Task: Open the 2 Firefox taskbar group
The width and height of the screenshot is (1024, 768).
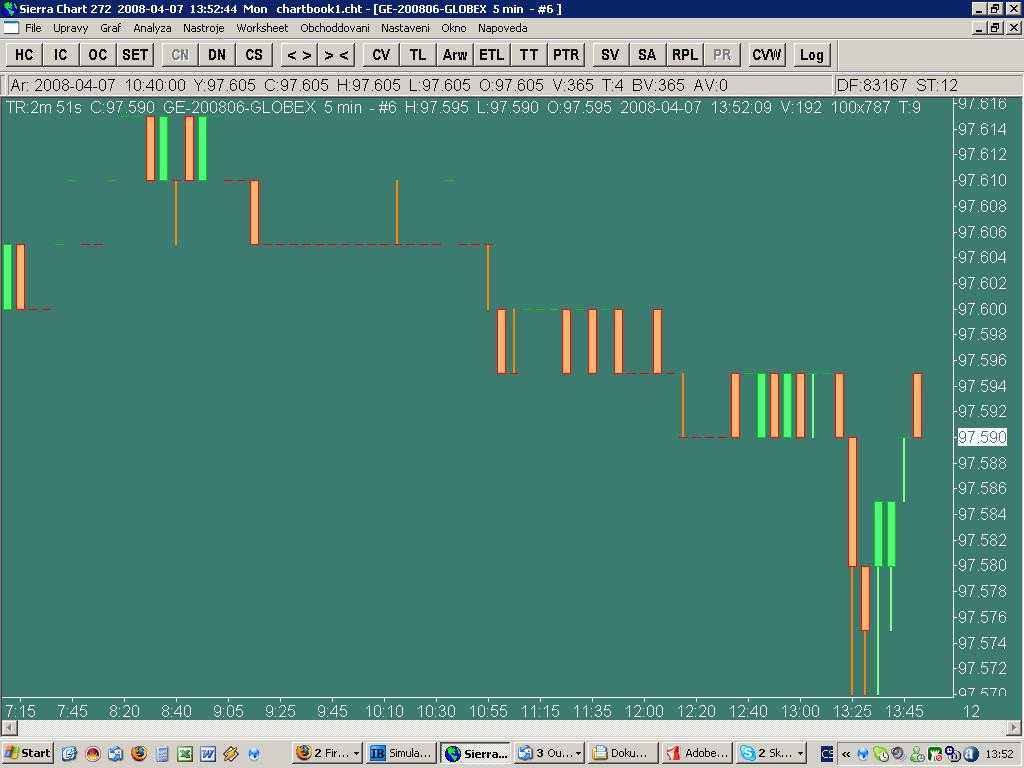Action: [x=328, y=753]
